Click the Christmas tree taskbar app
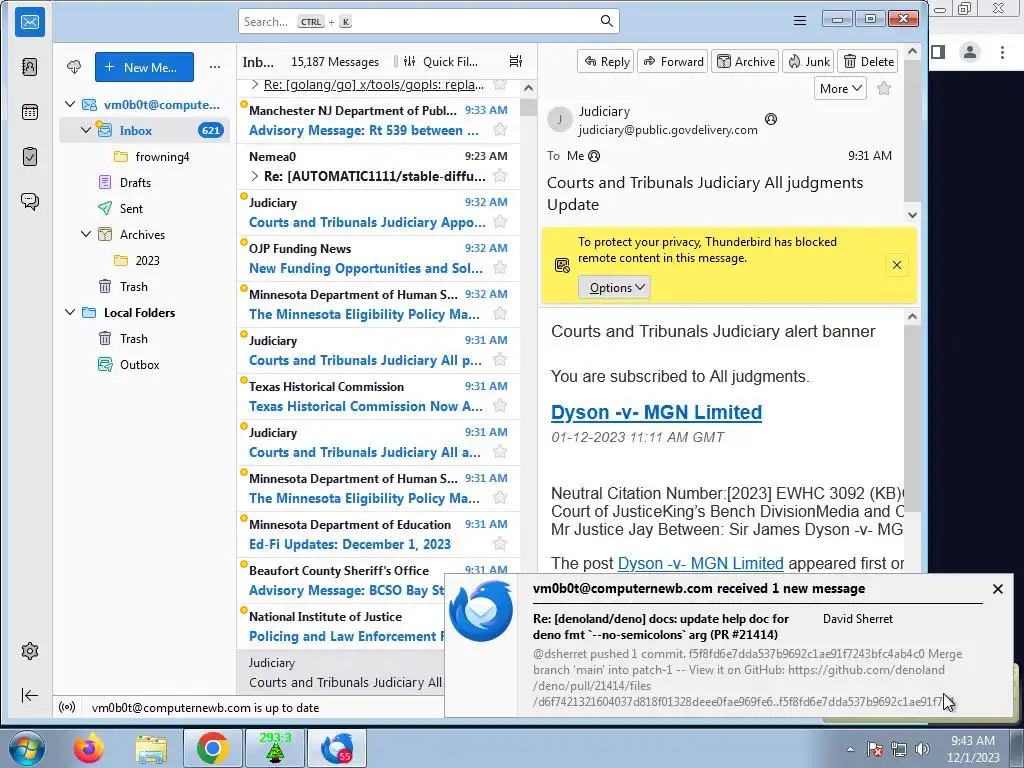Screen dimensions: 1024x768 point(274,748)
